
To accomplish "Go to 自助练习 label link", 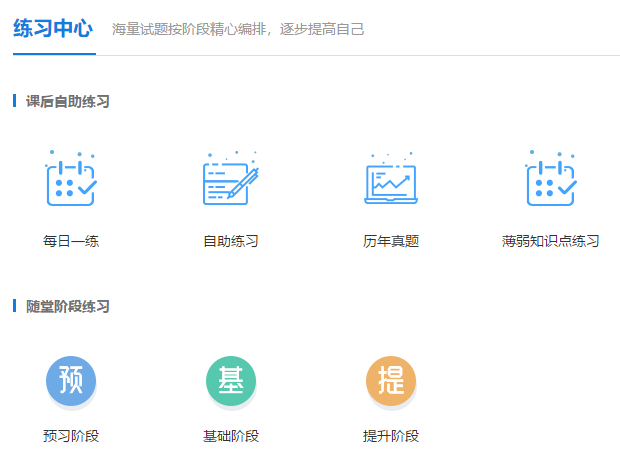I will 231,241.
